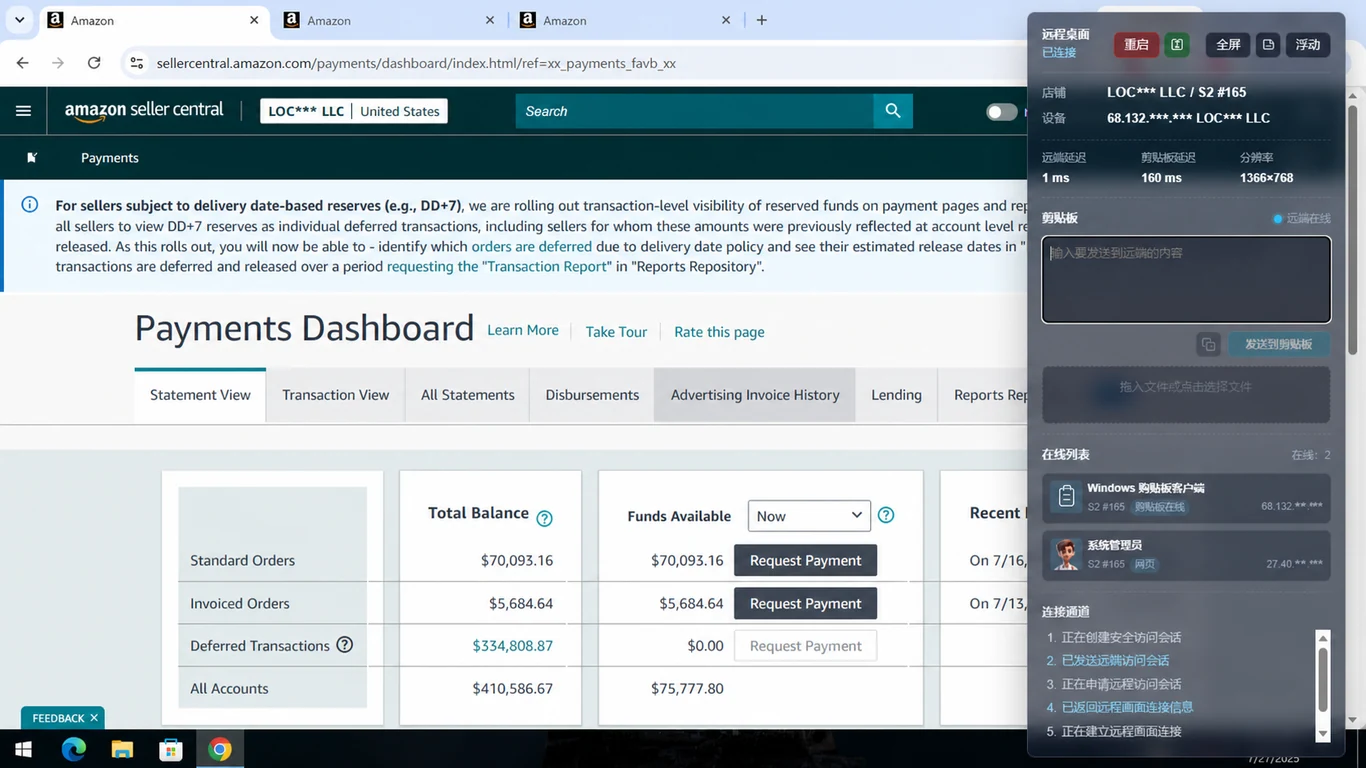Screen dimensions: 1366x768
Task: Click the 发送到剪贴板 button
Action: 1279,344
